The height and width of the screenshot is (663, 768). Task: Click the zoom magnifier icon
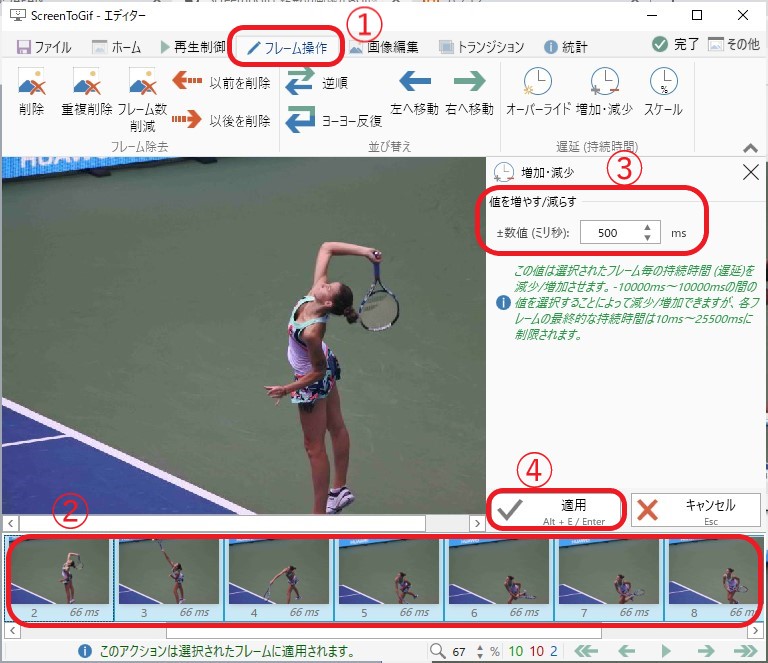437,651
